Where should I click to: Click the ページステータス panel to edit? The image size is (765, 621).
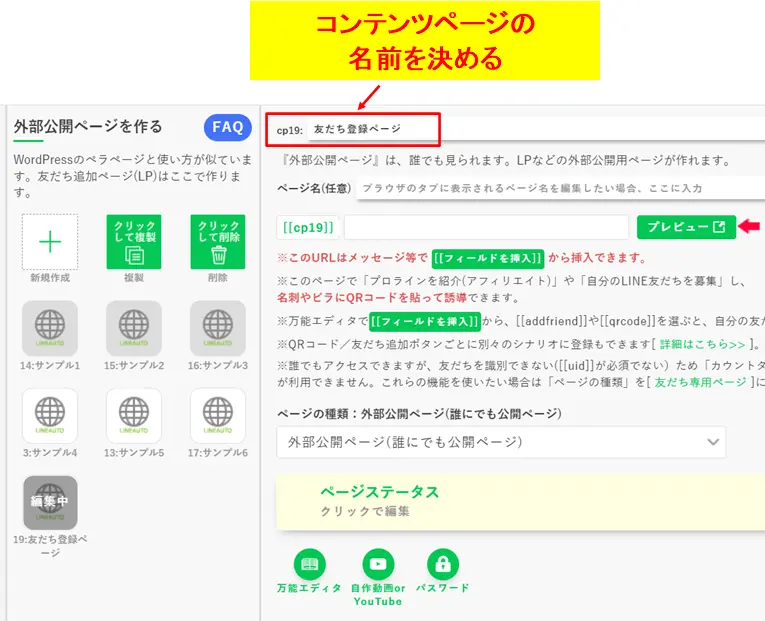point(520,501)
